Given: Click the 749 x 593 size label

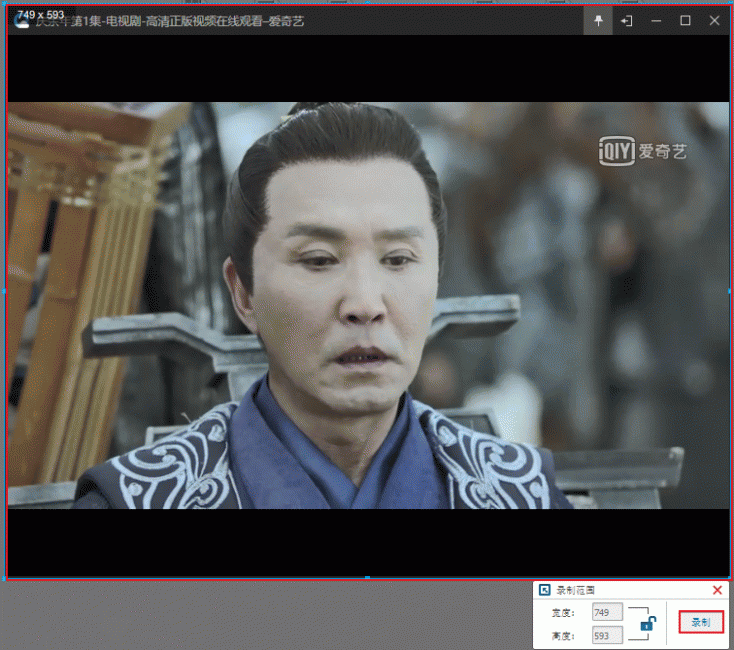Looking at the screenshot, I should tap(40, 15).
